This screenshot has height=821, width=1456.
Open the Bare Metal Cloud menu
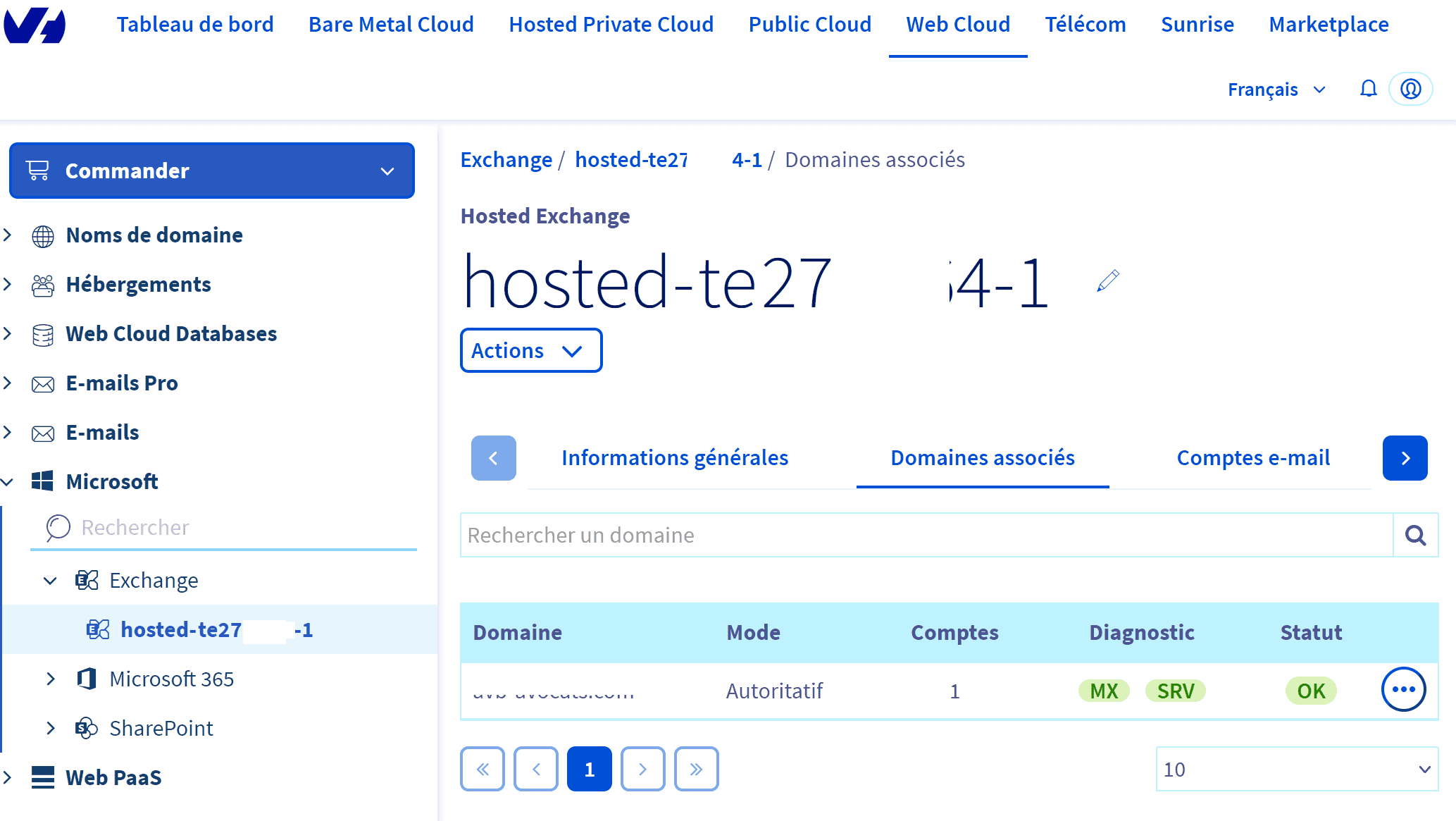(x=391, y=25)
